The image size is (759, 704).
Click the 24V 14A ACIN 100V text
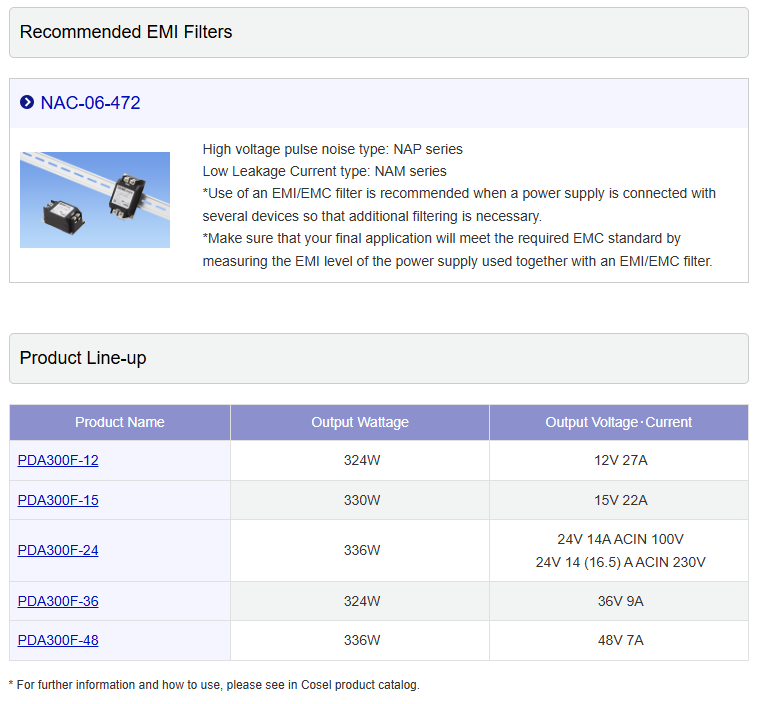pos(619,539)
